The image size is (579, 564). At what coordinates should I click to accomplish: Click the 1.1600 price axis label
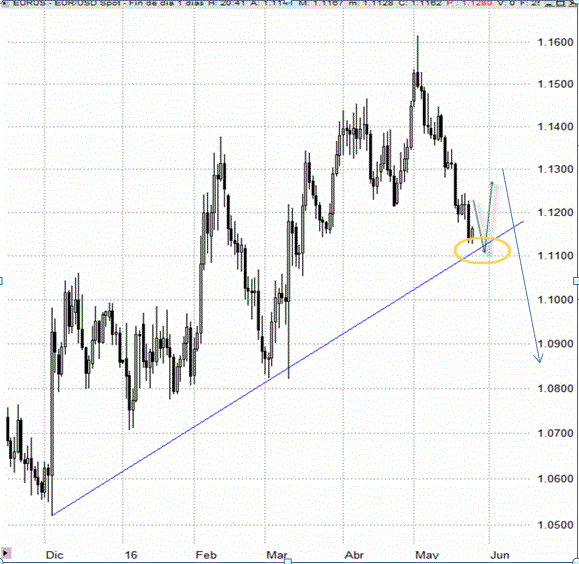tap(555, 42)
